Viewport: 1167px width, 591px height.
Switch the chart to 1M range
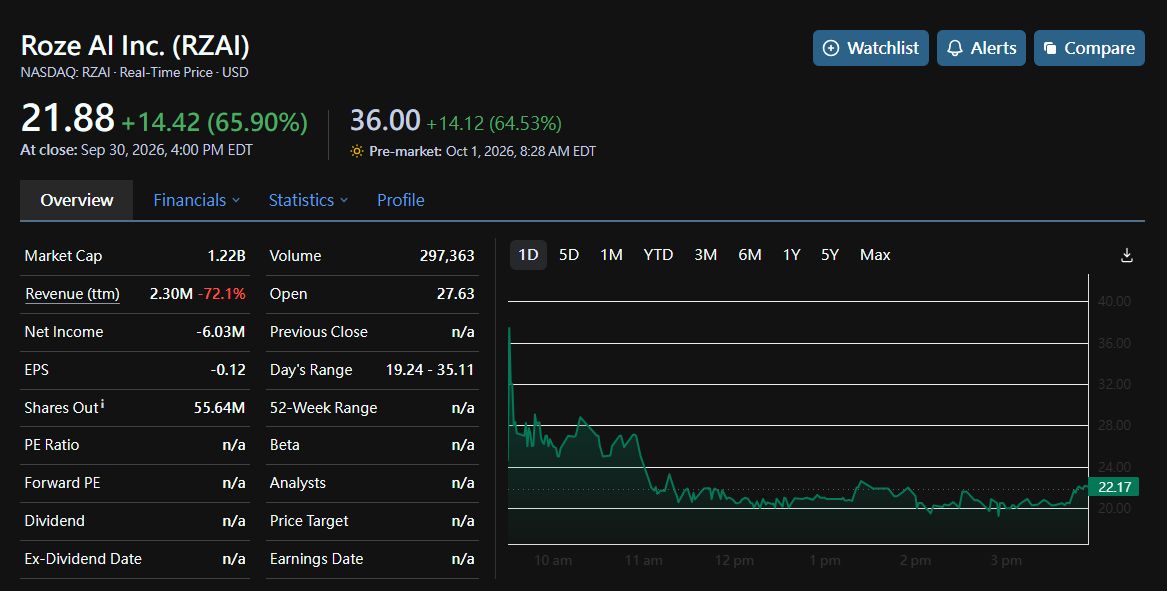[611, 255]
